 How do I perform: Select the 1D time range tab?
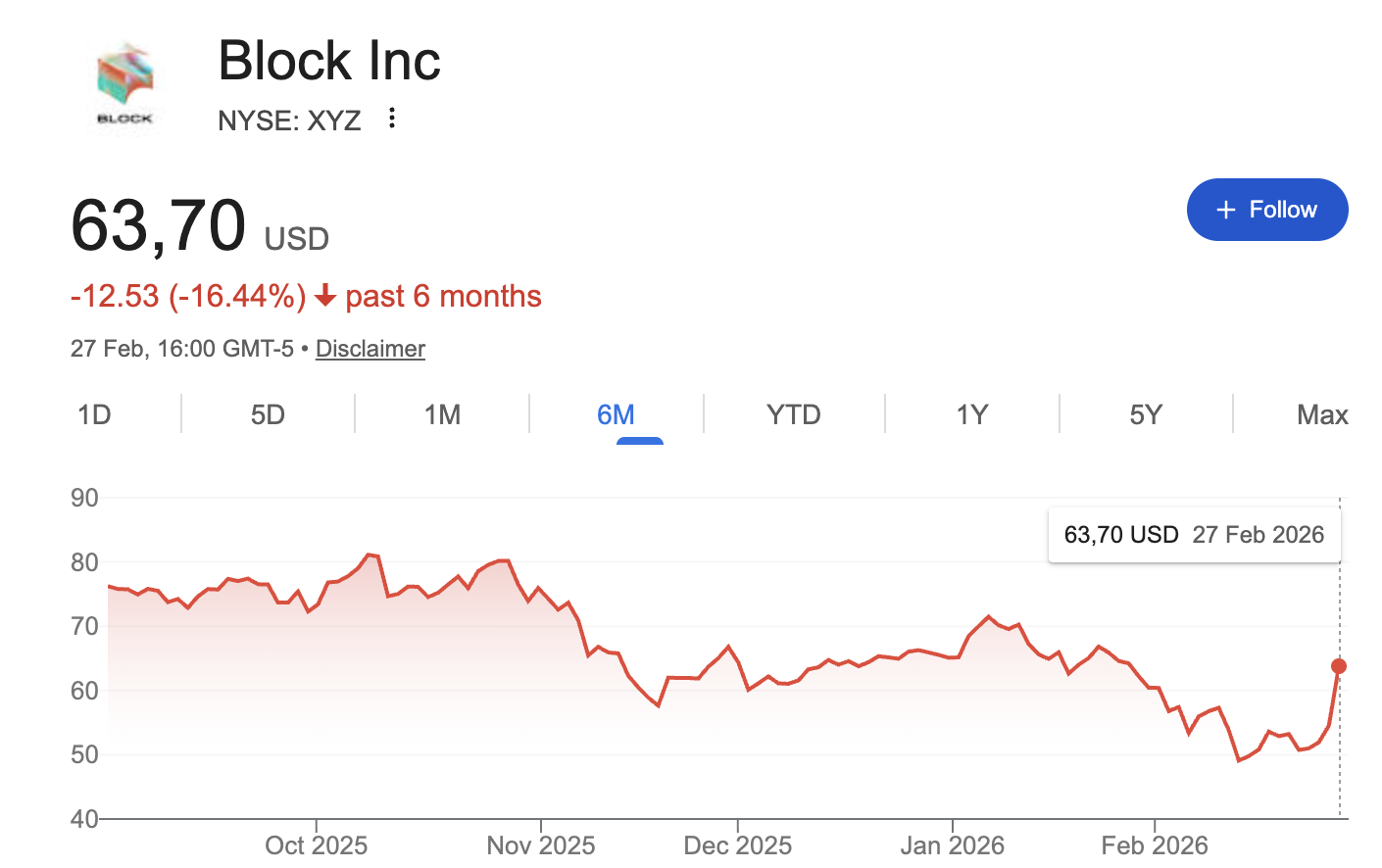[x=94, y=414]
